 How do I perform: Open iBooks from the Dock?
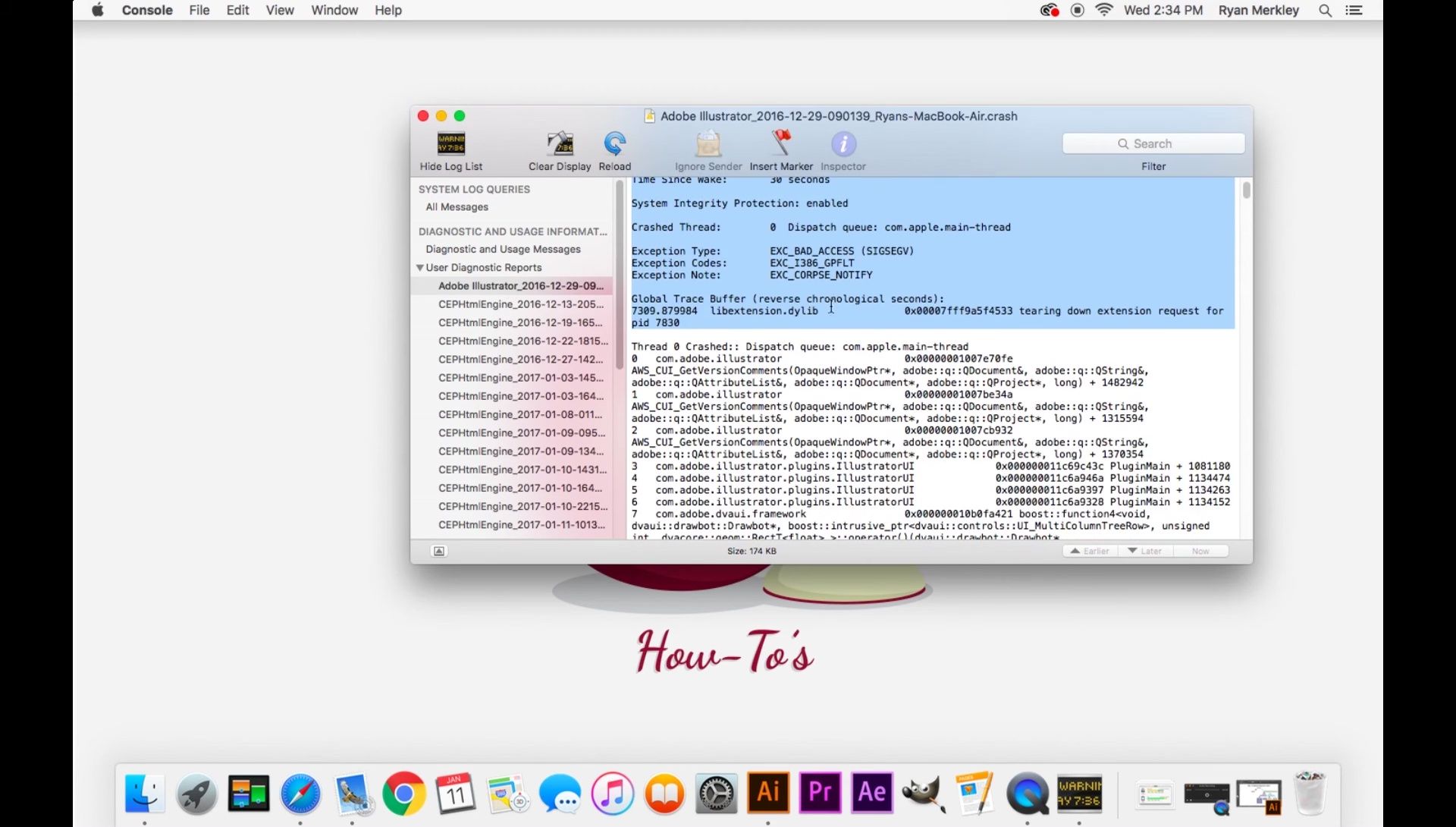664,794
